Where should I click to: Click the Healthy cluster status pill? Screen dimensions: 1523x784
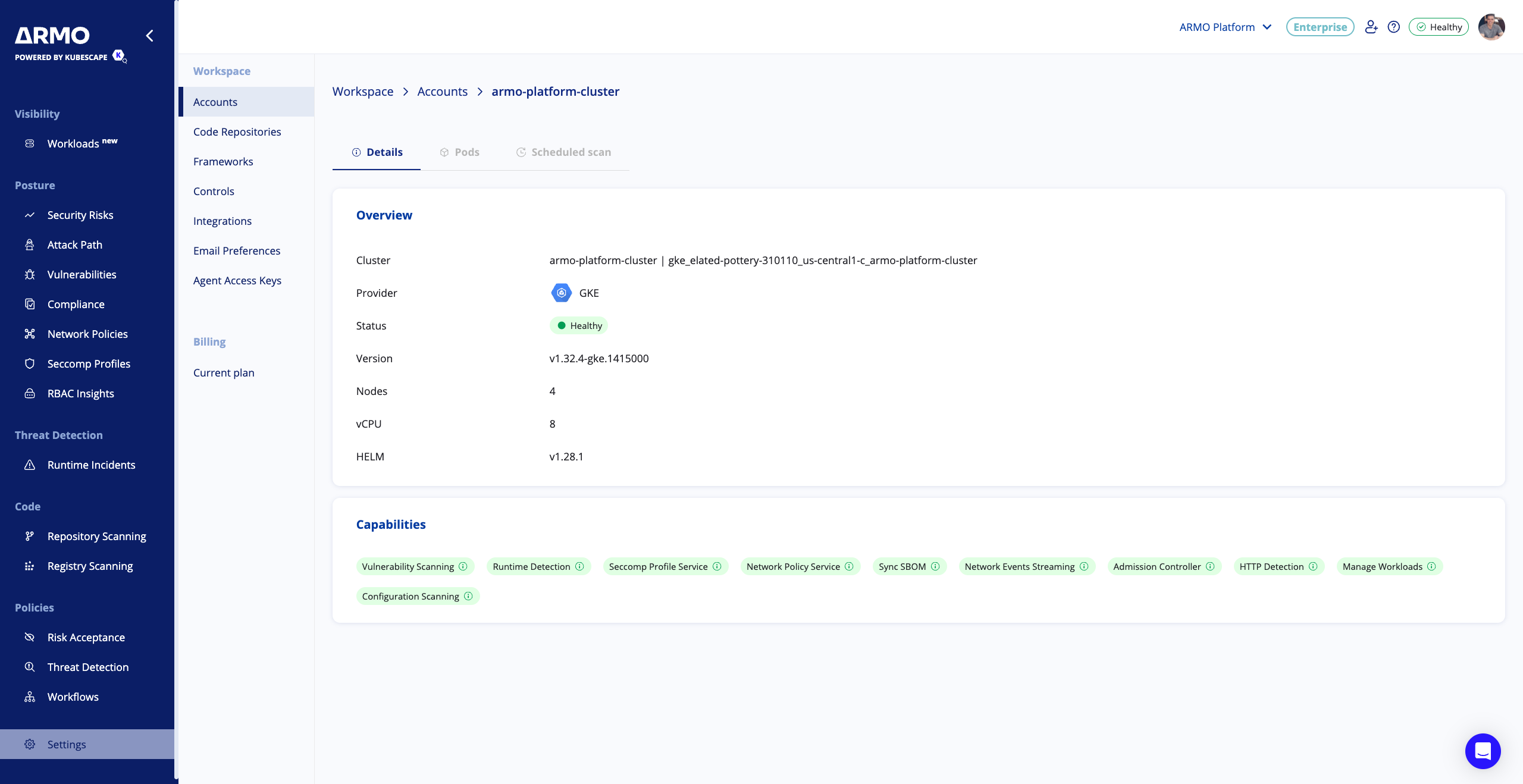coord(579,325)
